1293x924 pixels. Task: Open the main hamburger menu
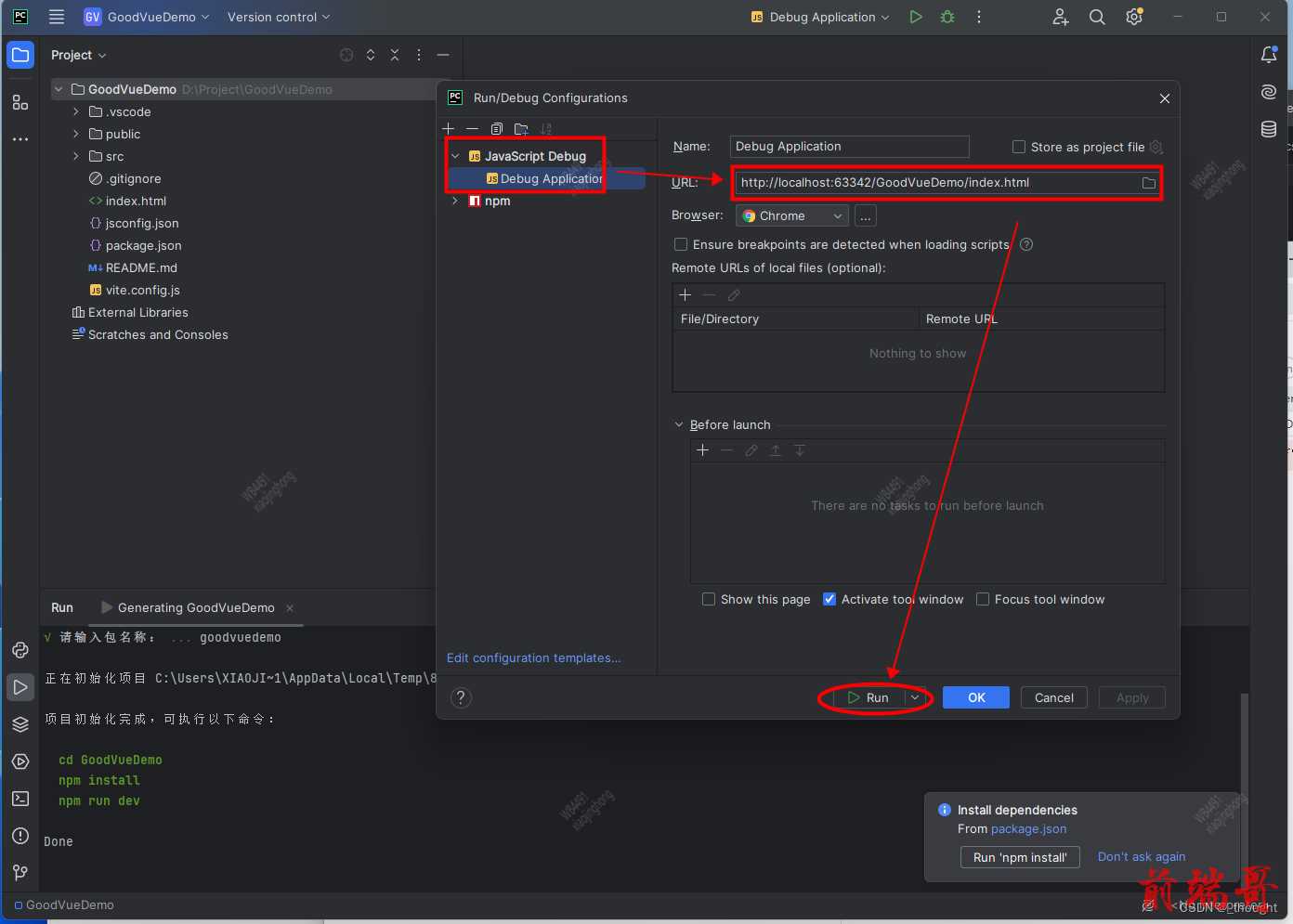(57, 17)
